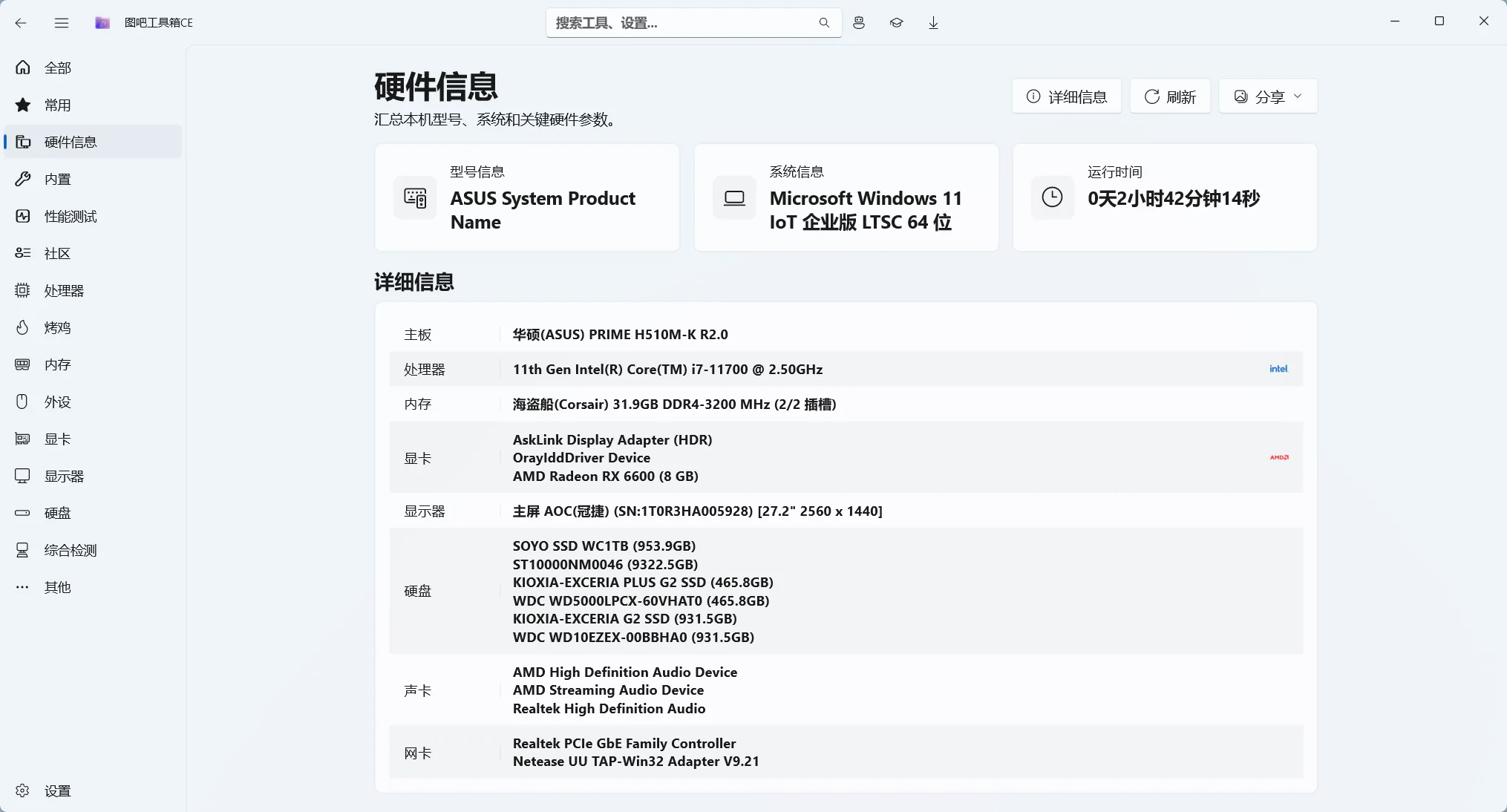Open 烤鸡 stress test category
This screenshot has height=812, width=1507.
point(93,327)
